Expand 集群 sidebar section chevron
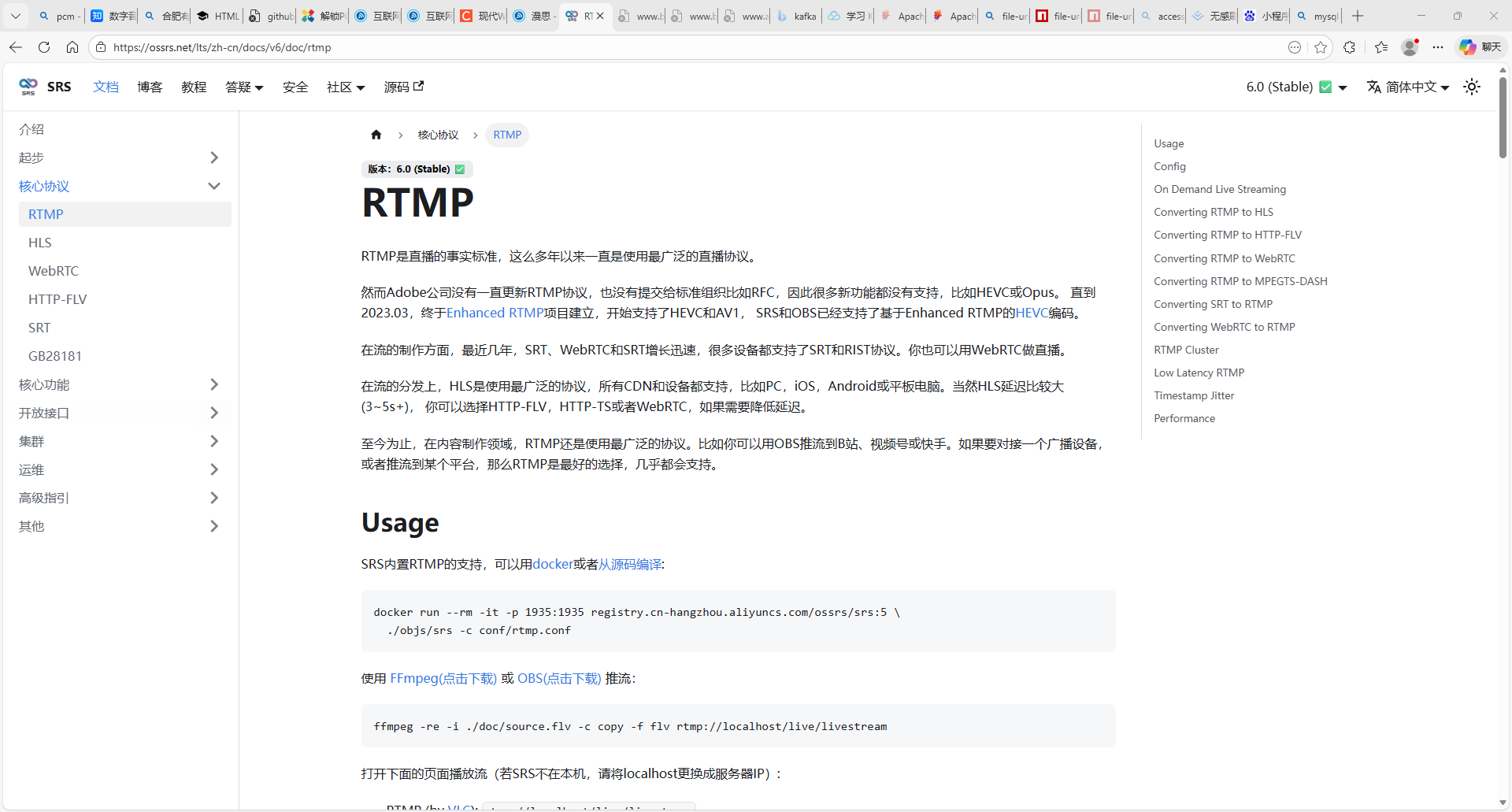This screenshot has height=812, width=1512. click(214, 441)
